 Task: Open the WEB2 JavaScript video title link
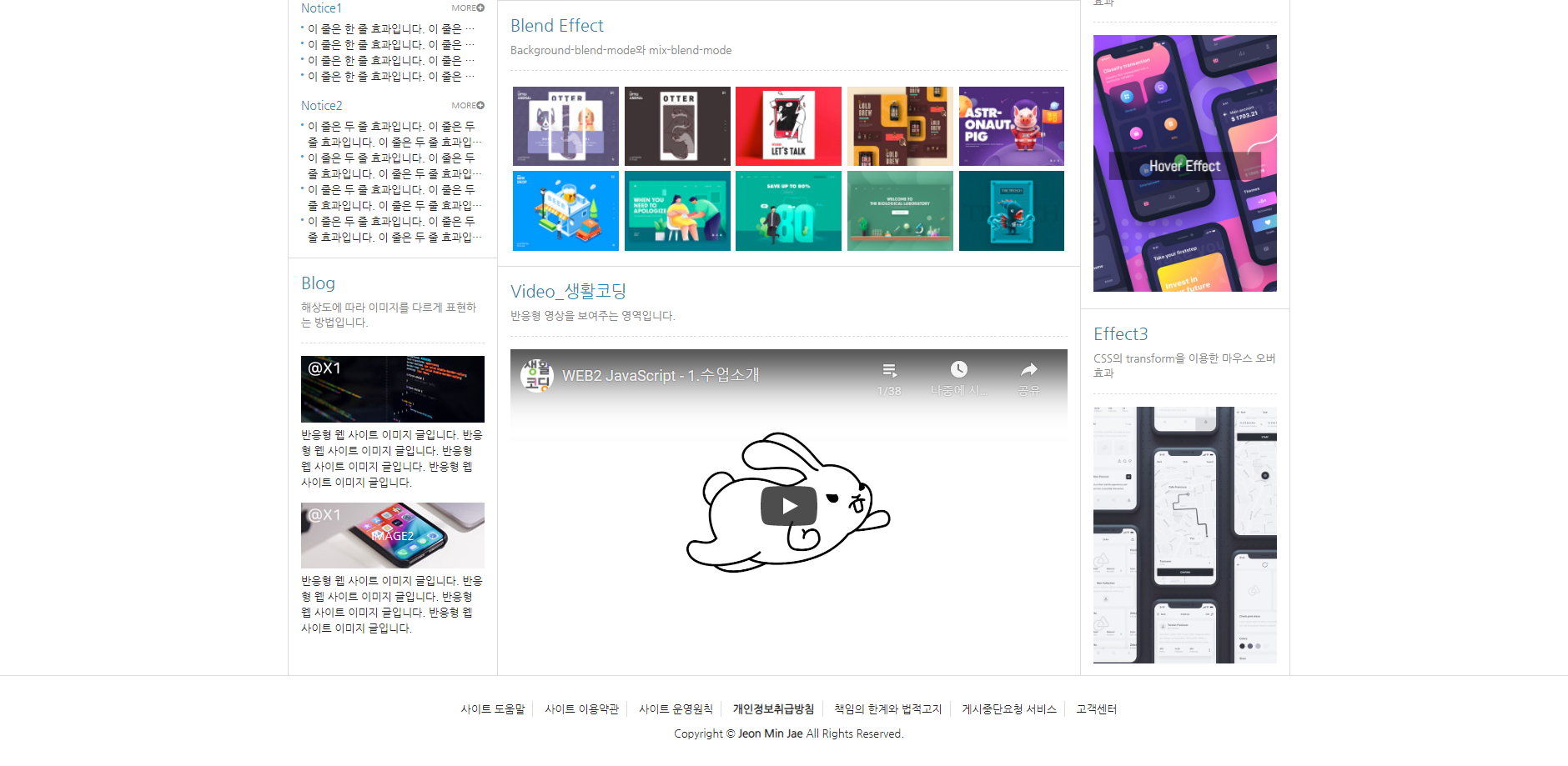(x=661, y=376)
